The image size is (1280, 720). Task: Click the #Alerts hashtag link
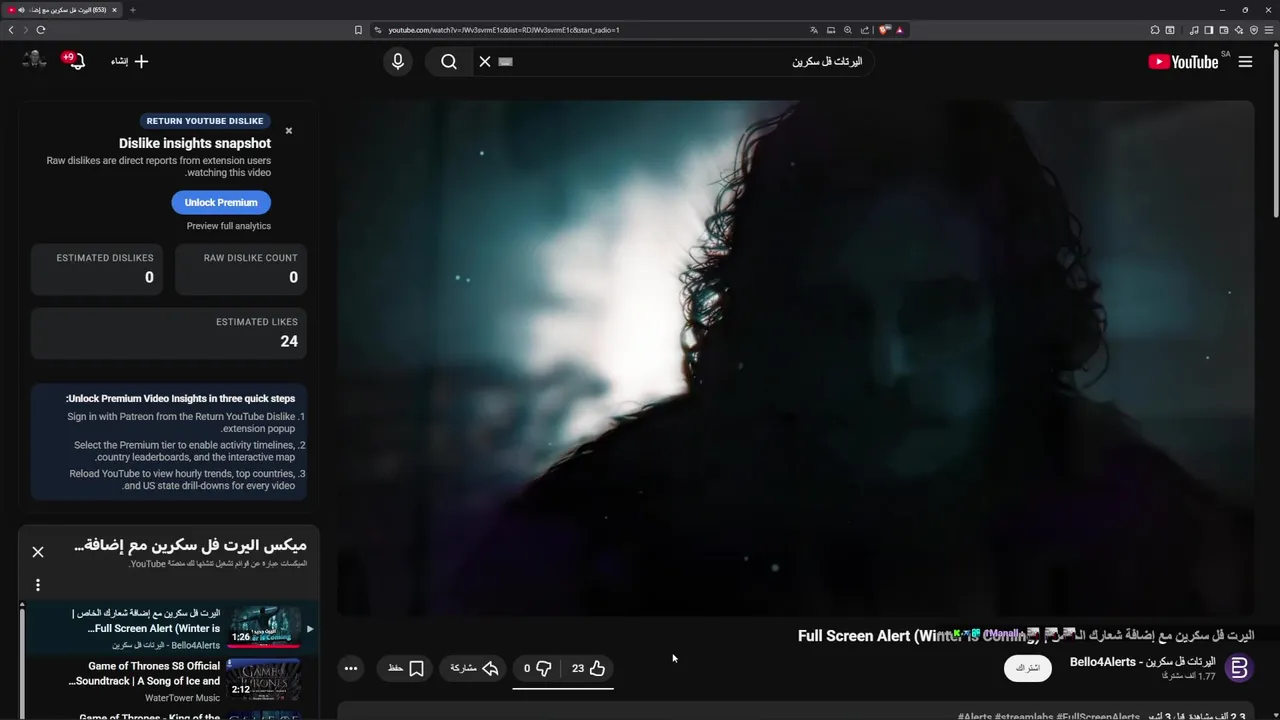(973, 716)
